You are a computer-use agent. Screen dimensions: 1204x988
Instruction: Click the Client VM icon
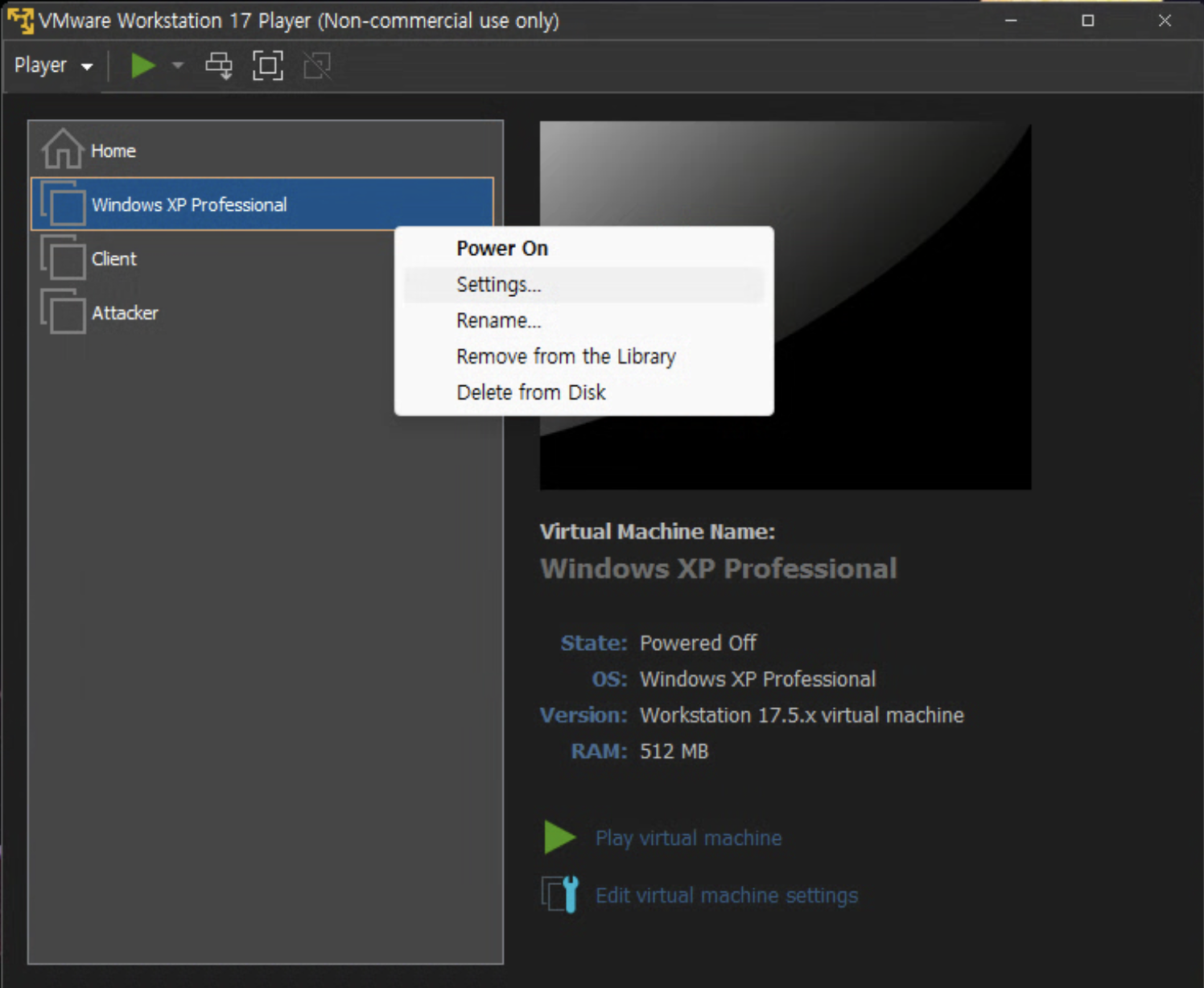[x=63, y=257]
